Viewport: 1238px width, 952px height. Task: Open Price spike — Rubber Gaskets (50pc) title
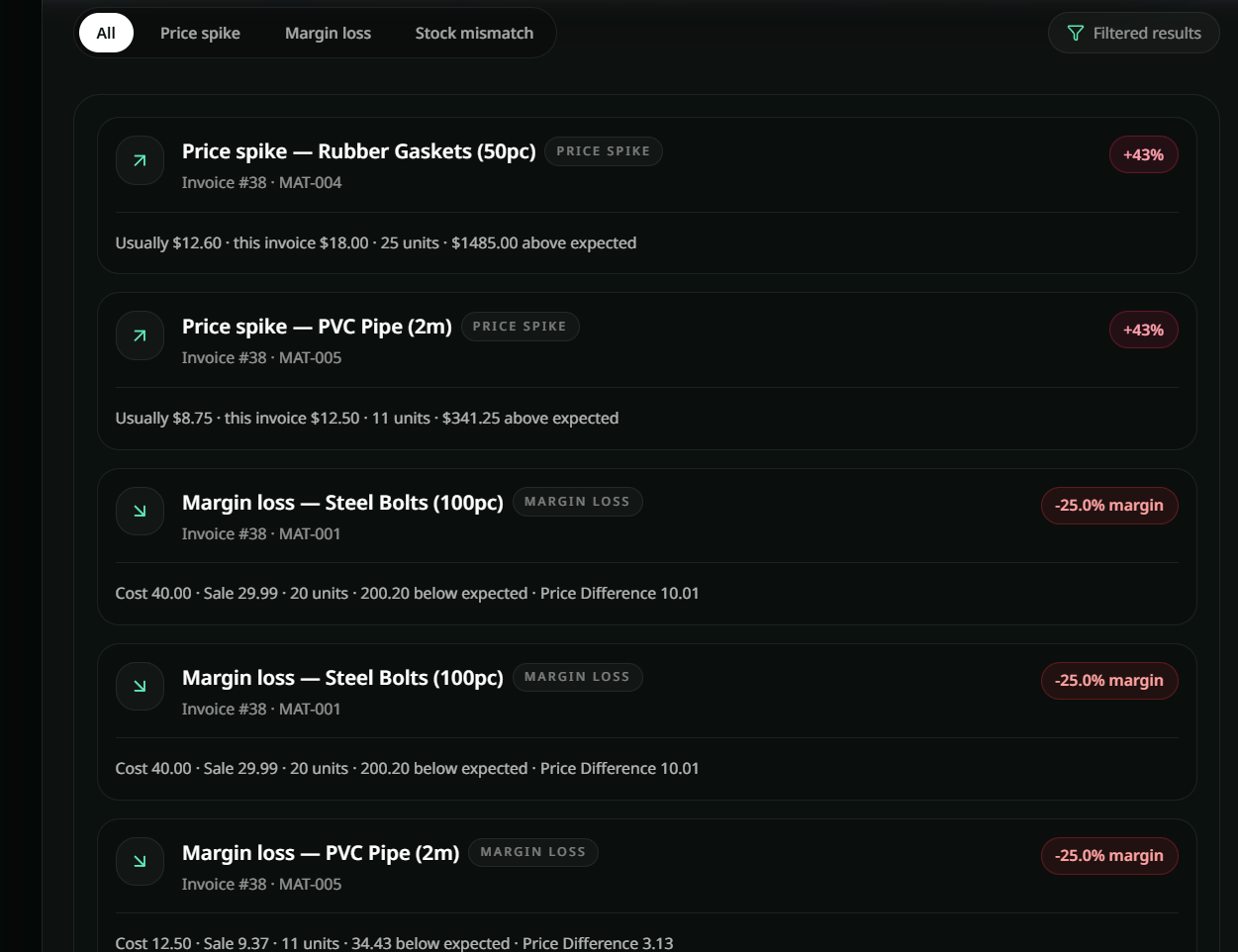coord(358,151)
